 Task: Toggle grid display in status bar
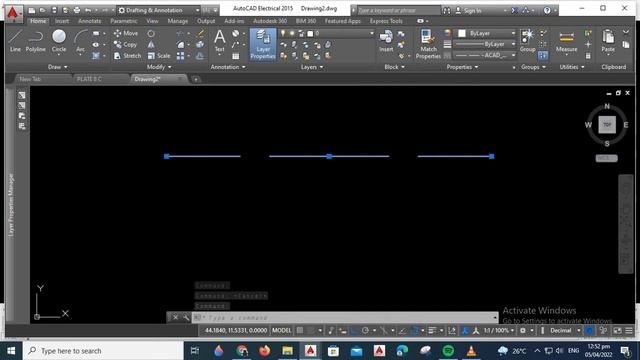pyautogui.click(x=300, y=331)
